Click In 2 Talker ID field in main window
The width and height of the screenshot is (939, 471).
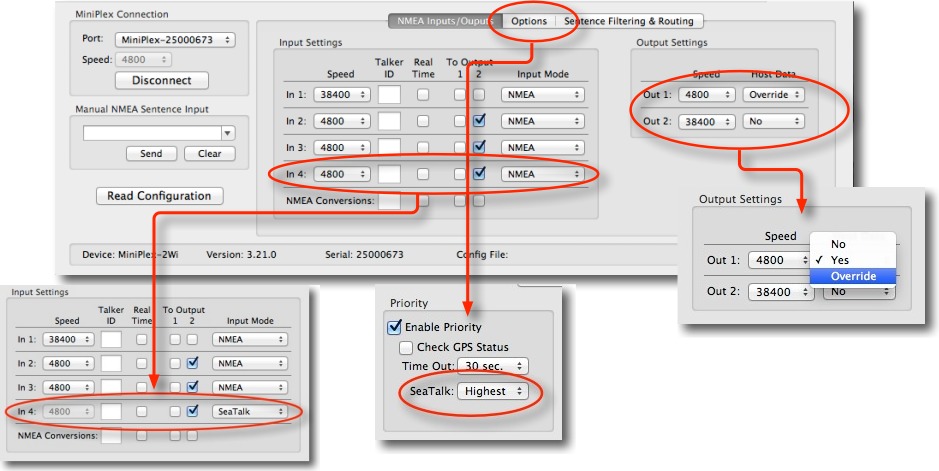tap(389, 121)
